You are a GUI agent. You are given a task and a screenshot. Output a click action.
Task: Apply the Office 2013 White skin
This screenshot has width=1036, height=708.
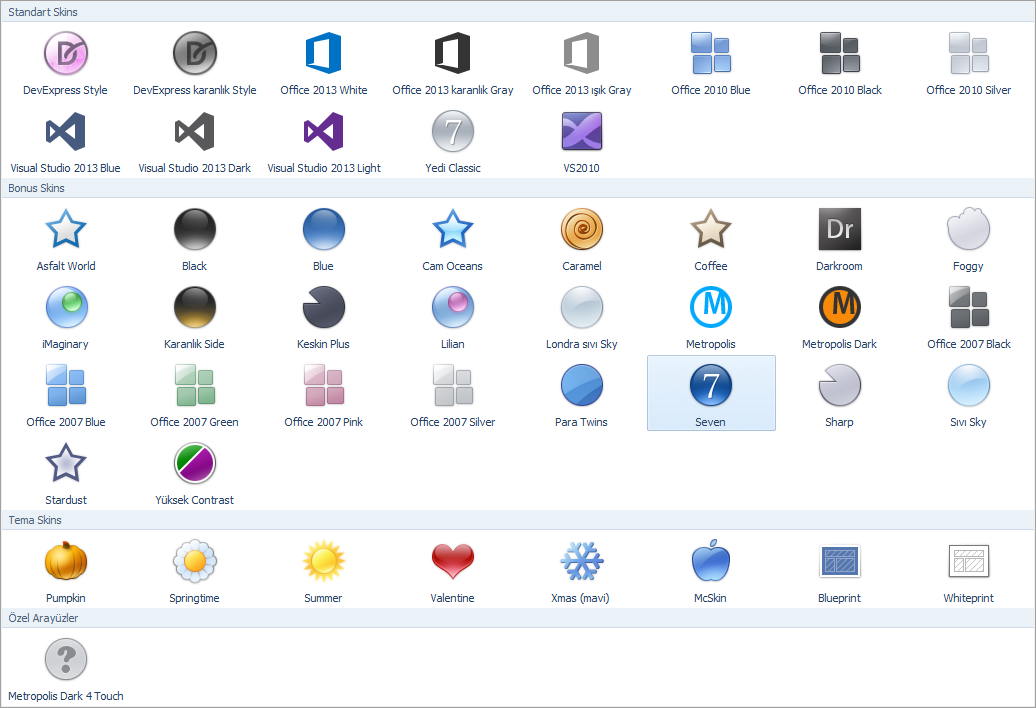324,63
